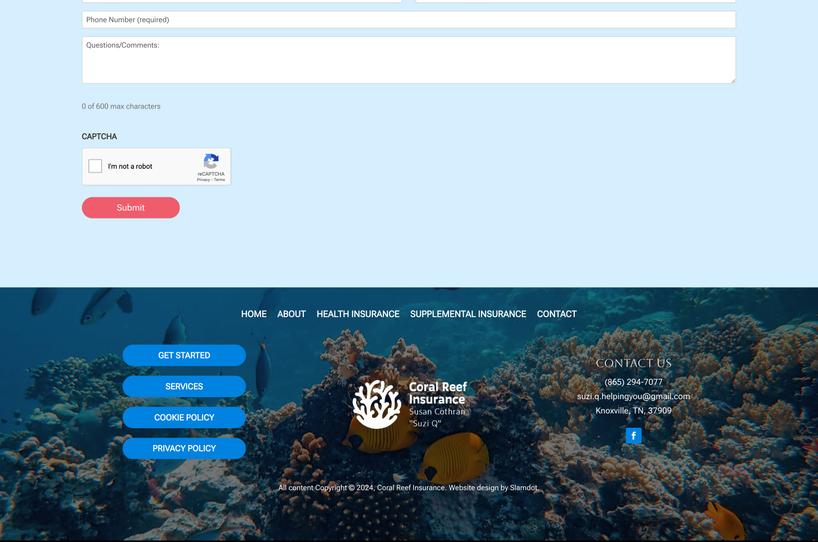Open SUPPLEMENTAL INSURANCE footer menu item
Screen dimensions: 818x542
pos(468,314)
